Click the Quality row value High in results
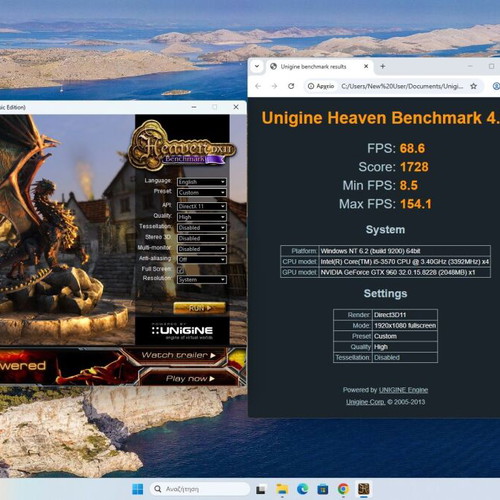 tap(405, 347)
